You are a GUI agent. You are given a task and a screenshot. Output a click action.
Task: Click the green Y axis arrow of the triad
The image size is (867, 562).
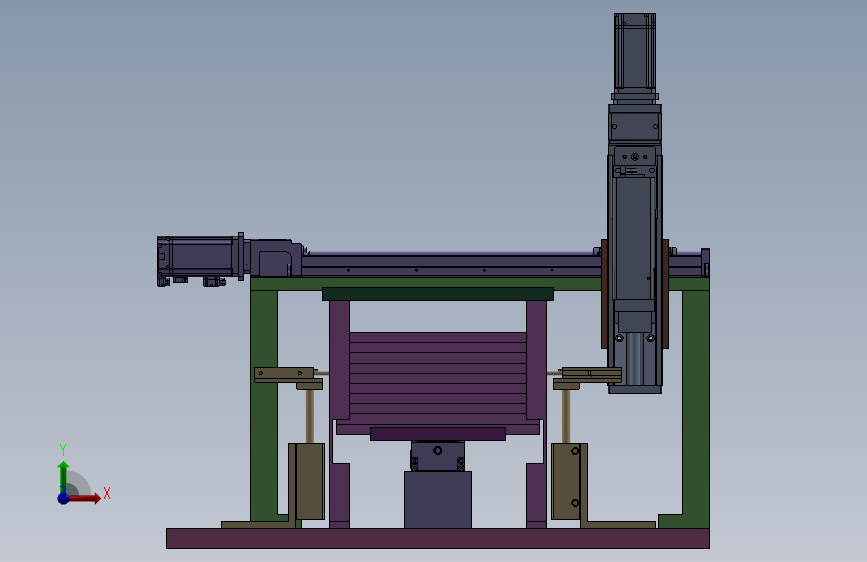coord(63,477)
